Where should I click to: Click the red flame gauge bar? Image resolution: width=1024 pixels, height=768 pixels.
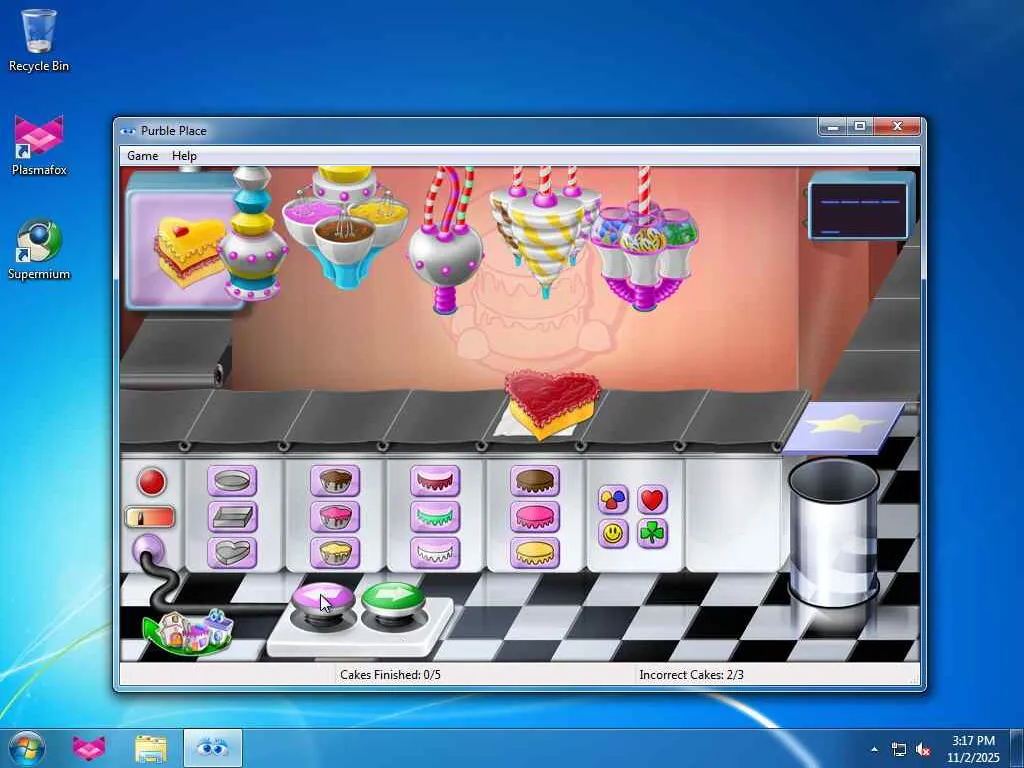pos(150,517)
